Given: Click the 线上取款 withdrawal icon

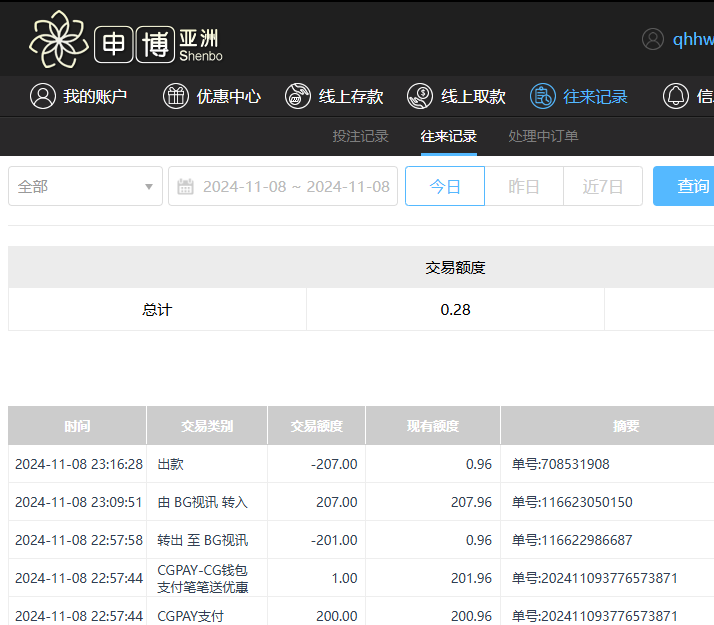Looking at the screenshot, I should click(420, 96).
